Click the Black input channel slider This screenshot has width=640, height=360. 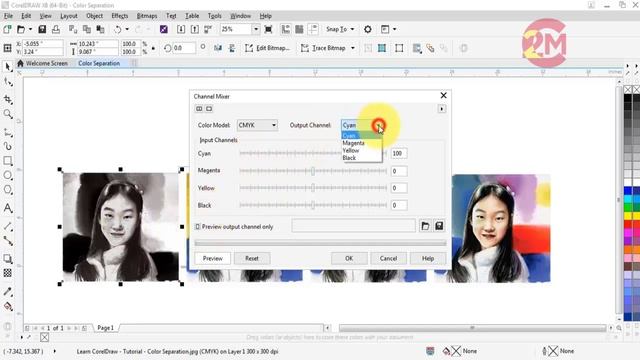pyautogui.click(x=313, y=205)
